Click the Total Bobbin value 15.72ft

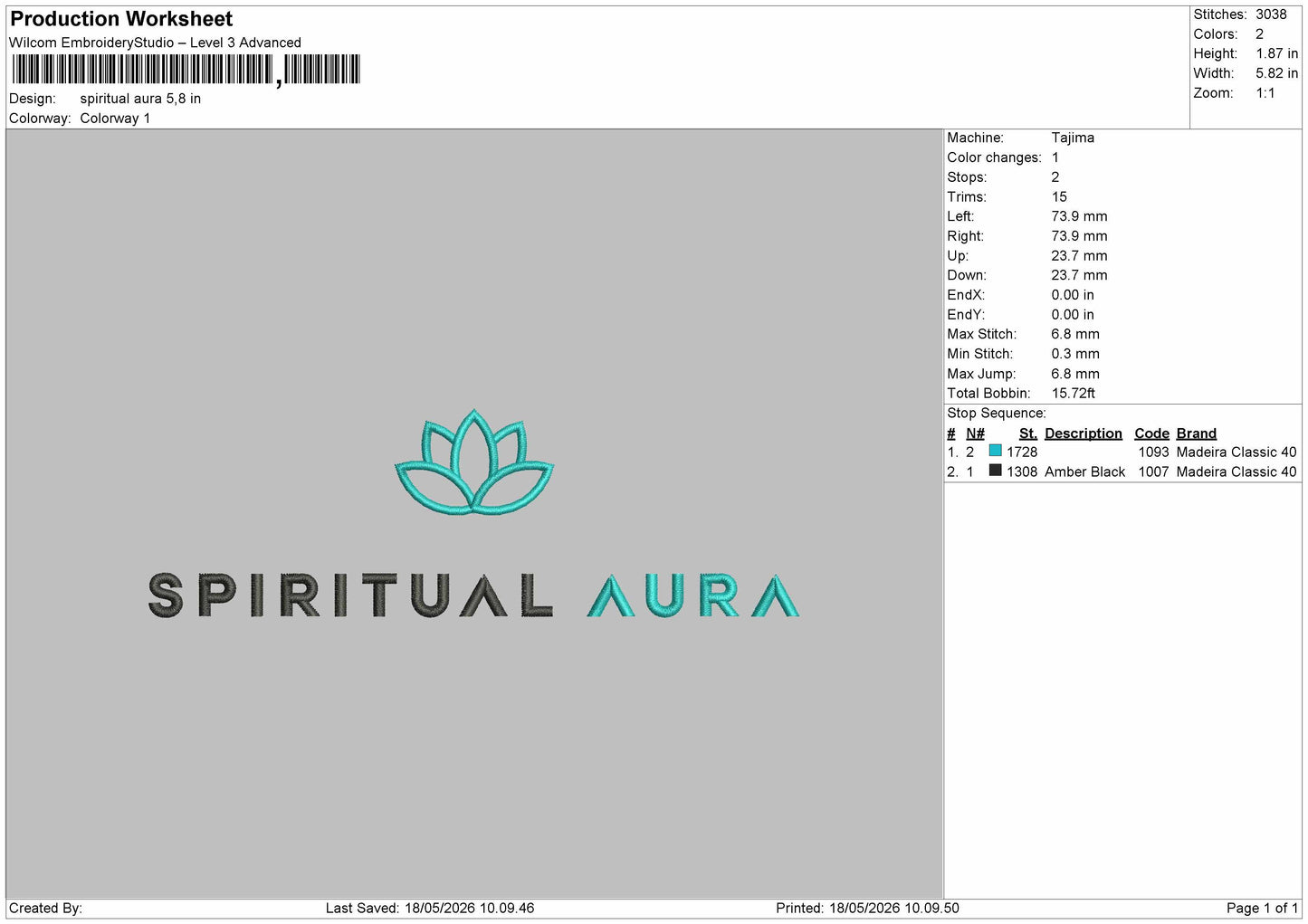coord(1074,393)
